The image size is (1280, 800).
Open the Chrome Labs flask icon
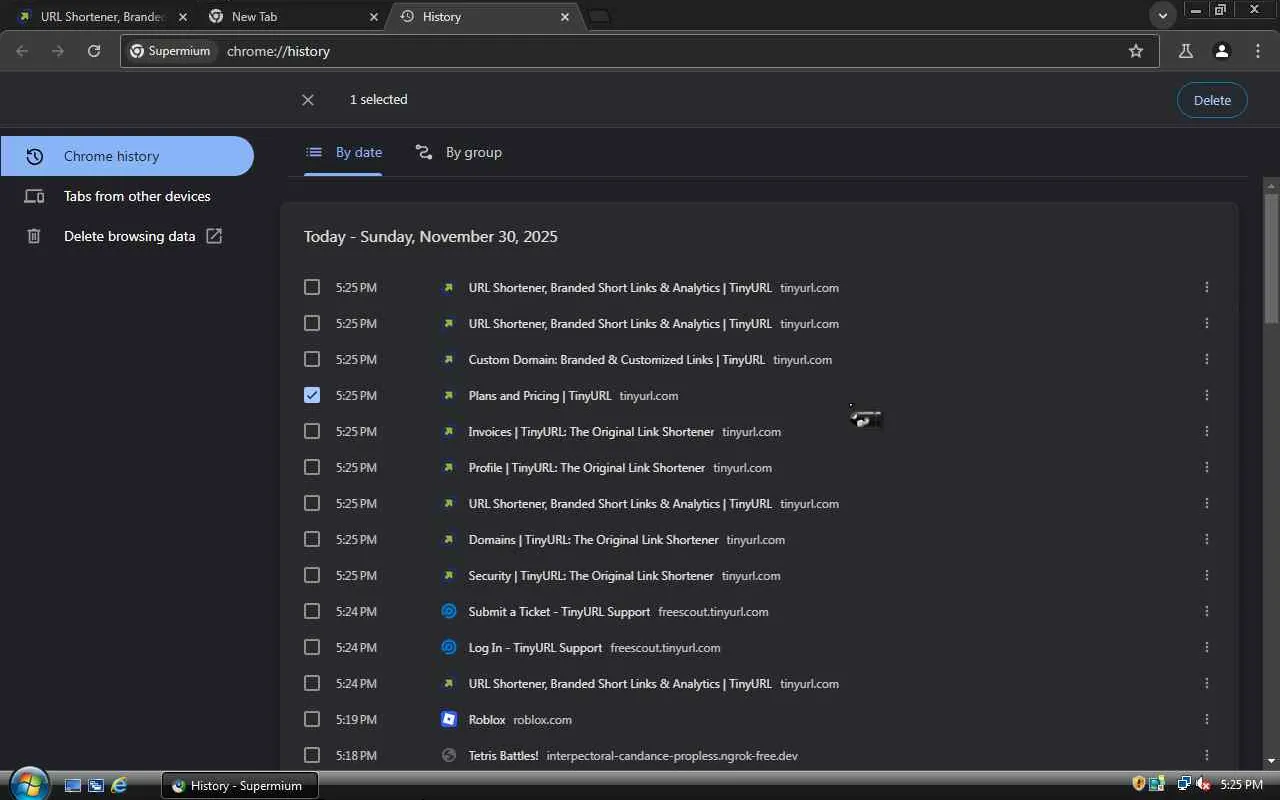1186,51
